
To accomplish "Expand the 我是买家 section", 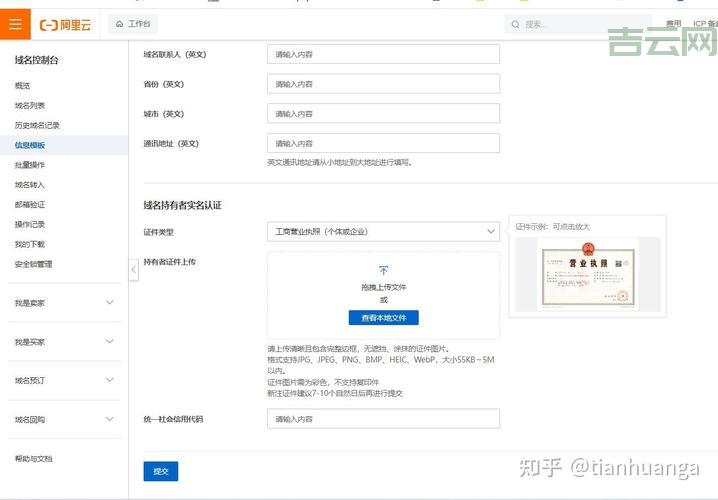I will pyautogui.click(x=64, y=342).
